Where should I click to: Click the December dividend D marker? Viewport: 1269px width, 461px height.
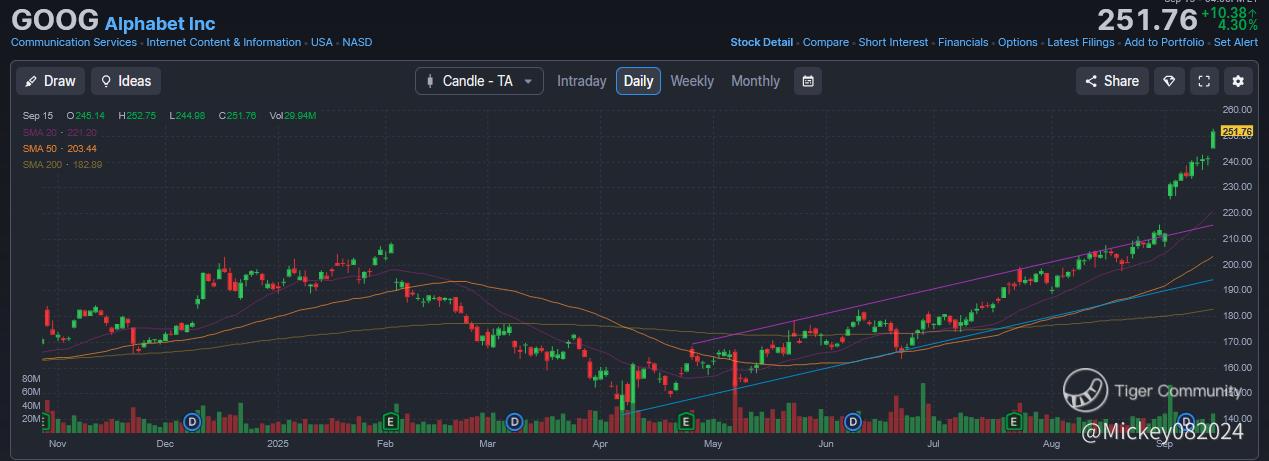pos(192,422)
